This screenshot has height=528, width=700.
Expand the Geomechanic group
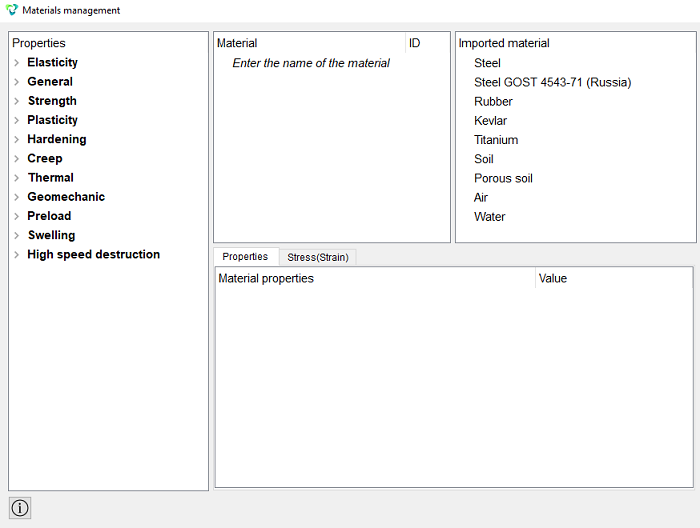pos(17,197)
